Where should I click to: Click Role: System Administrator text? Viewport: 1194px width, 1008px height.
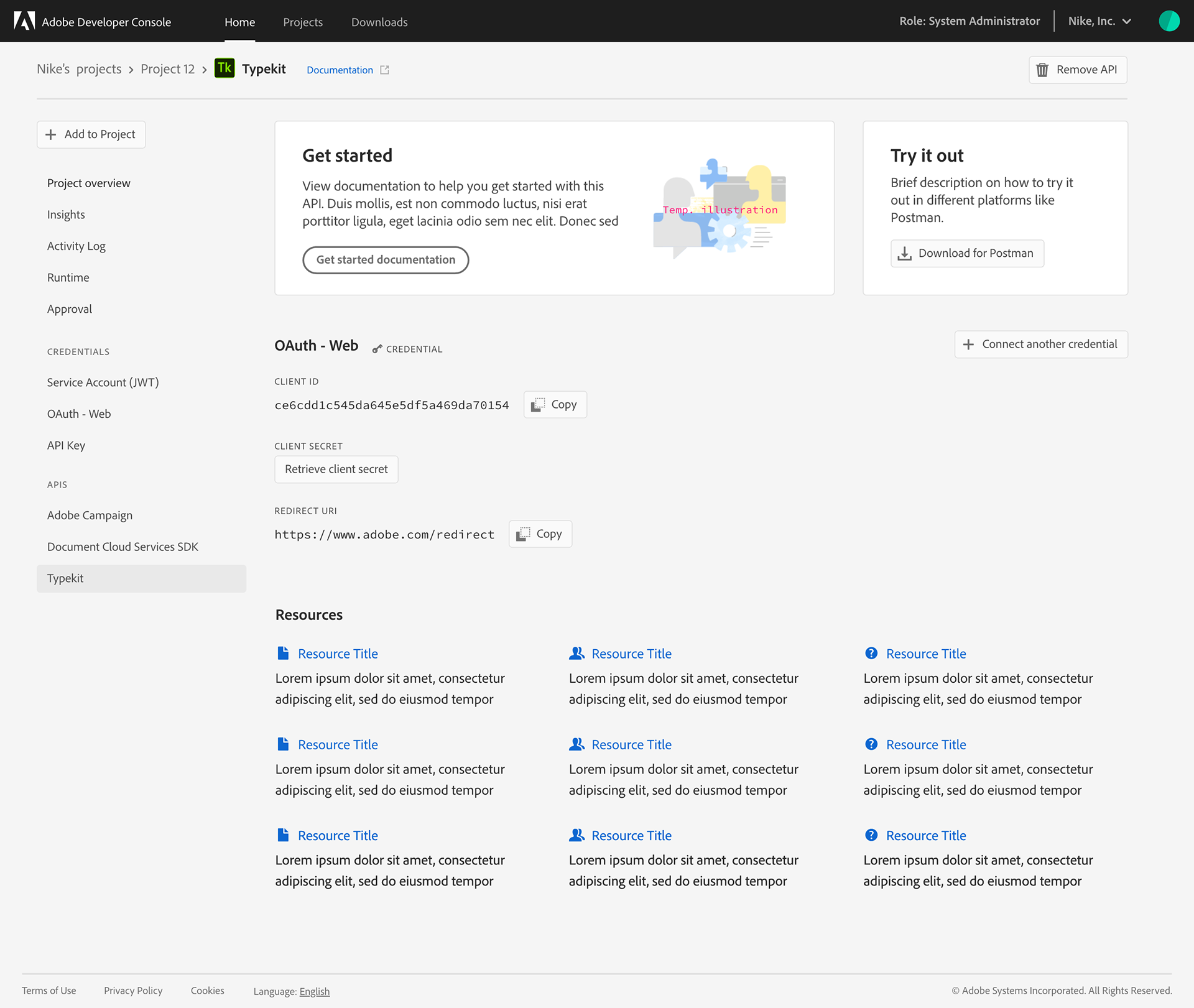(x=970, y=21)
